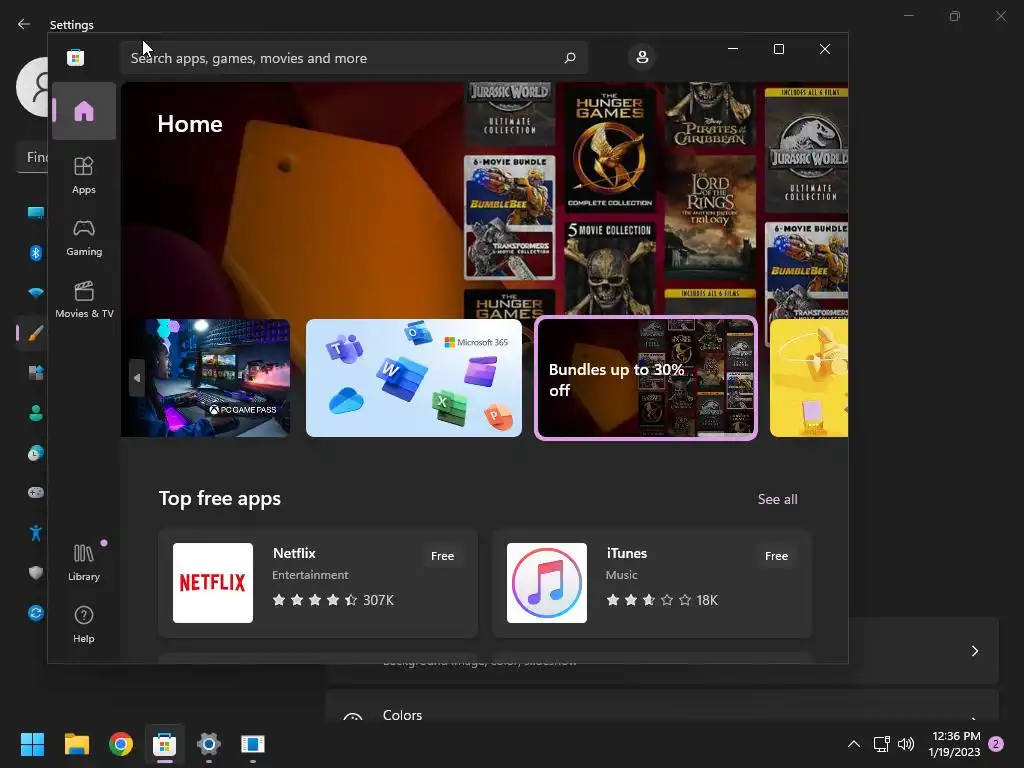The width and height of the screenshot is (1024, 768).
Task: Click Free button on iTunes
Action: pos(776,556)
